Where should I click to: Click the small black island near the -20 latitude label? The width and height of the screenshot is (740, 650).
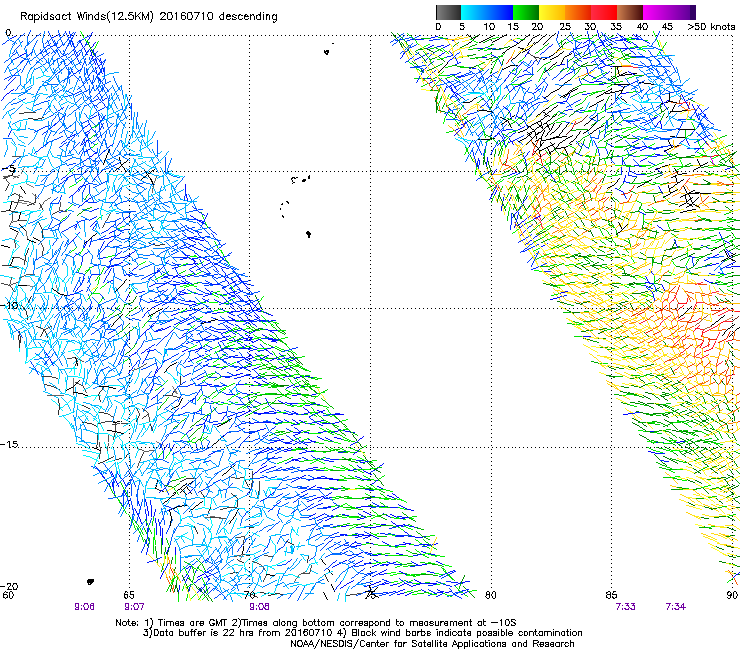click(x=90, y=582)
